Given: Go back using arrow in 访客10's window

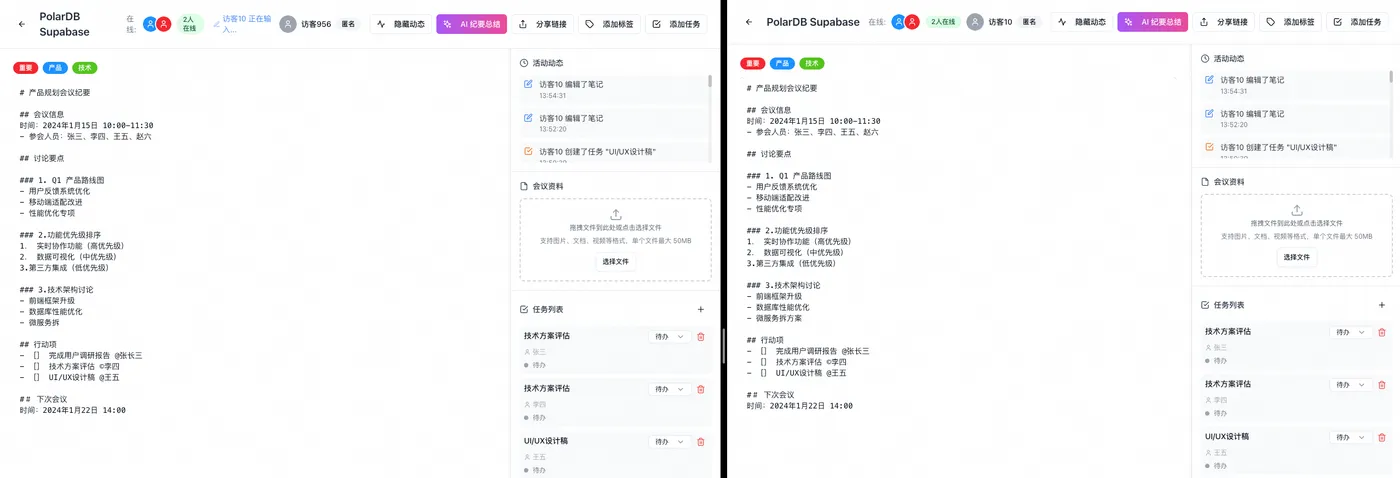Looking at the screenshot, I should coord(749,22).
